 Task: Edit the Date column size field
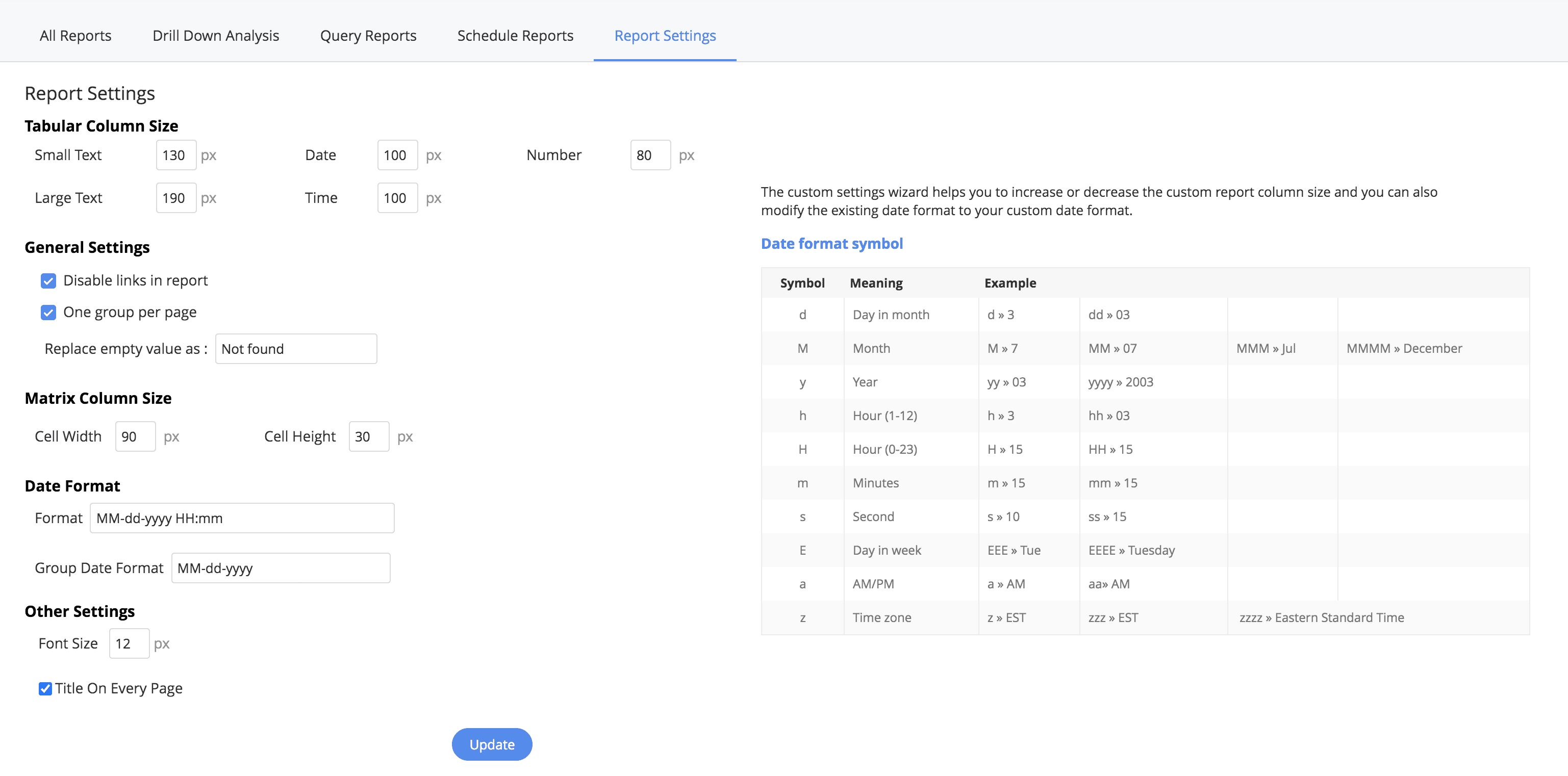click(x=397, y=155)
